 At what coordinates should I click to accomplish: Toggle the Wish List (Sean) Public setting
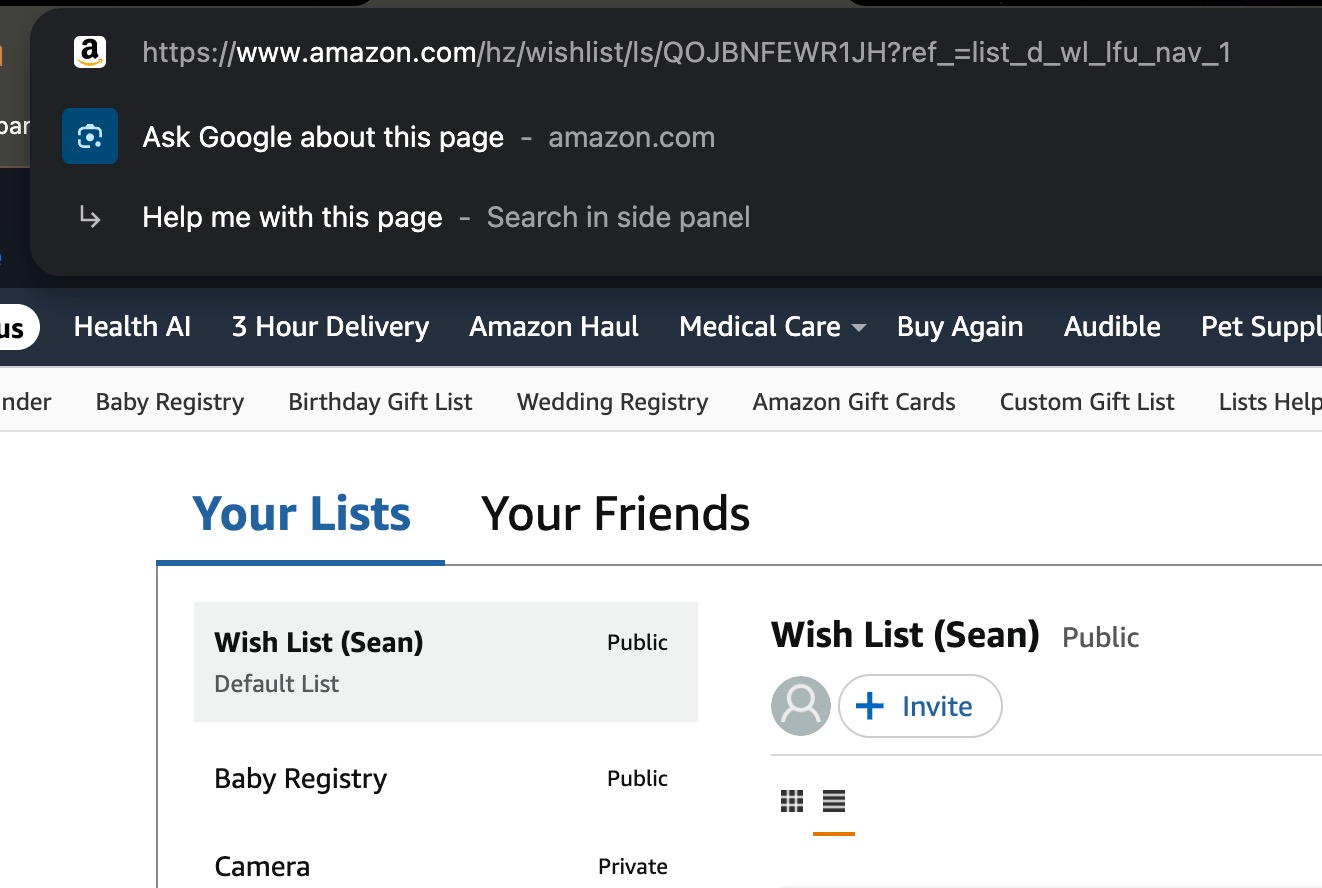637,642
